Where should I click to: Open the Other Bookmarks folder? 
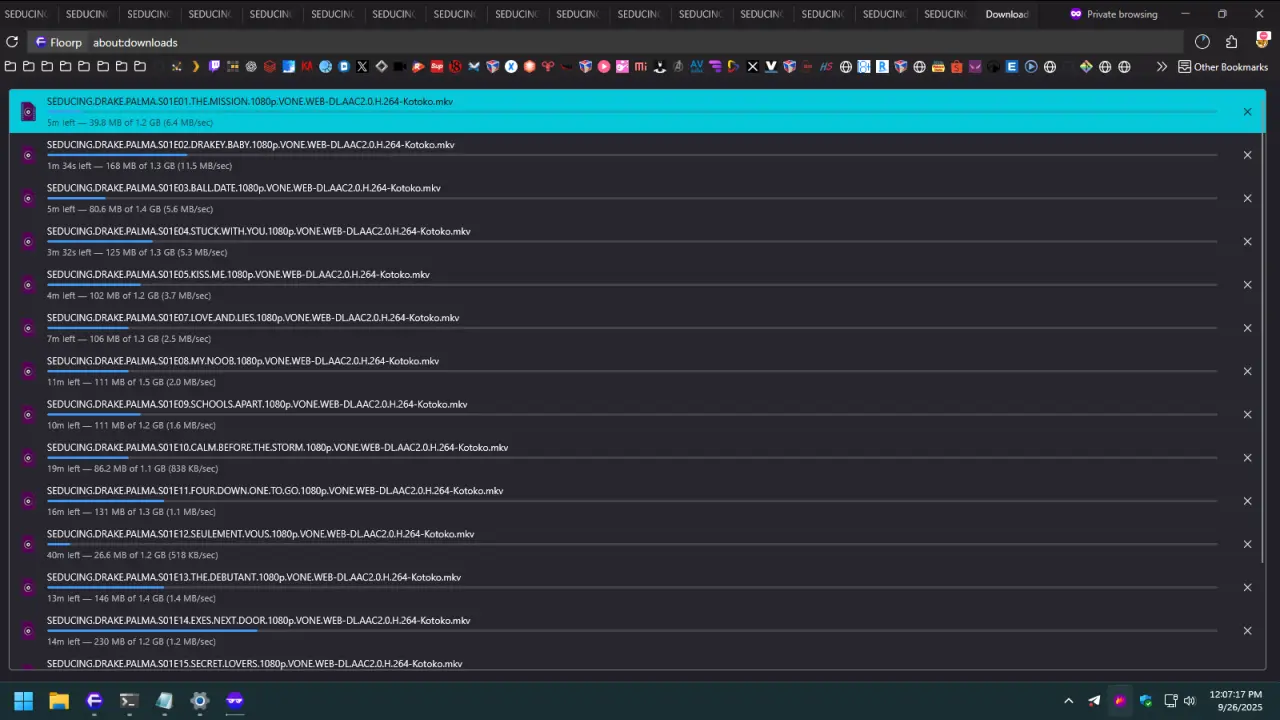1223,67
